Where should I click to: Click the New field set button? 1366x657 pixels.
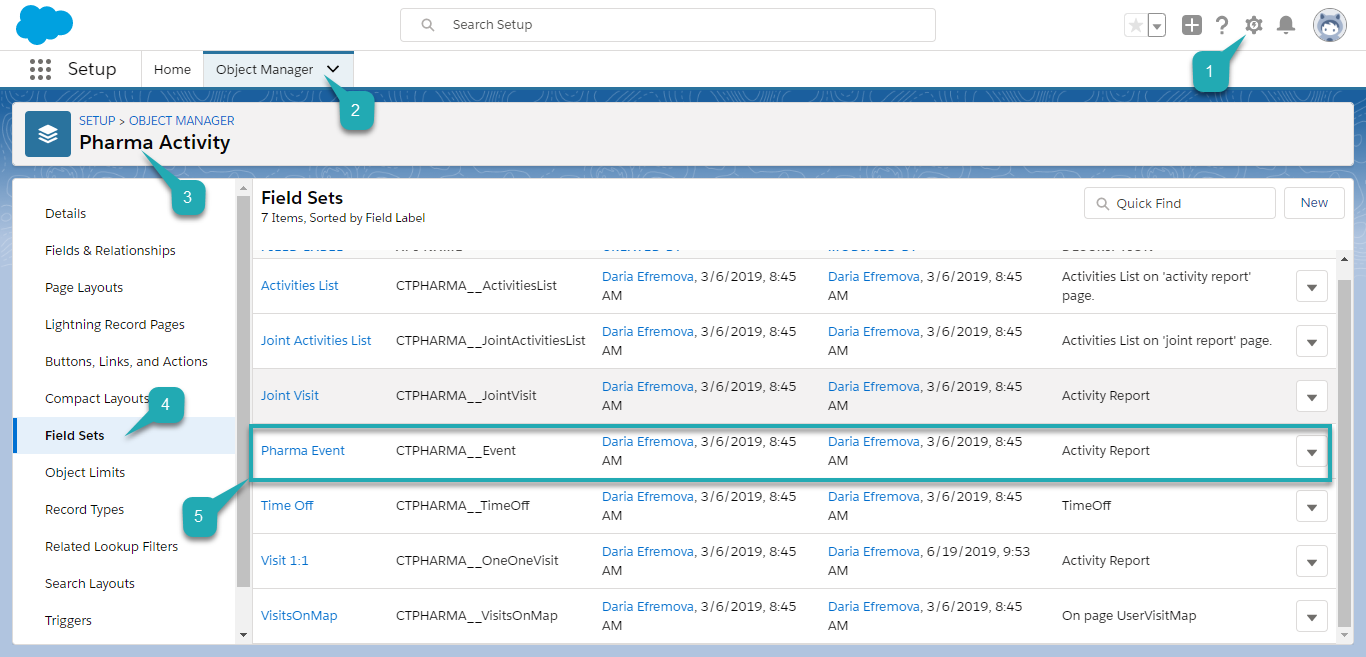(x=1314, y=203)
